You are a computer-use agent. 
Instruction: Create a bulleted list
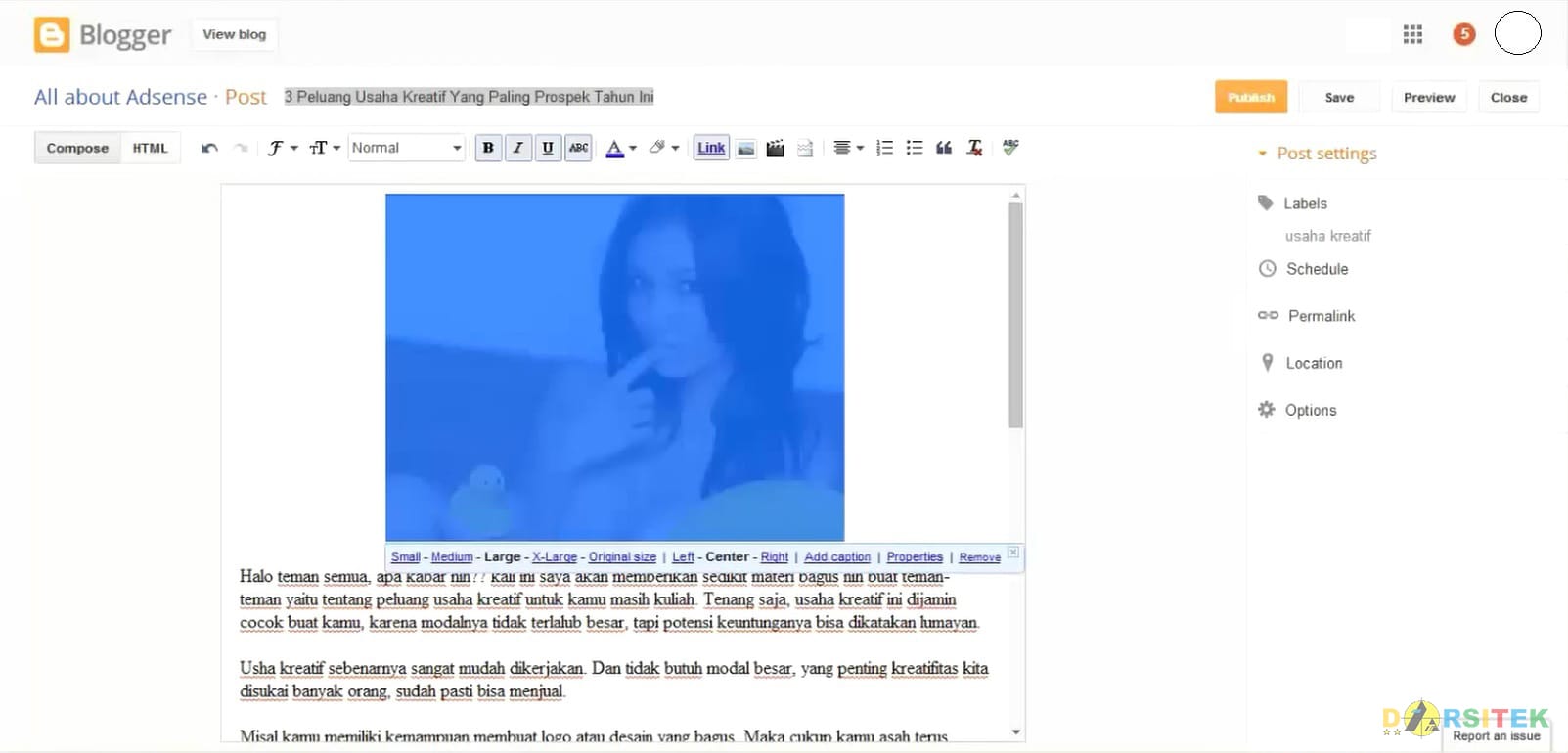[915, 148]
